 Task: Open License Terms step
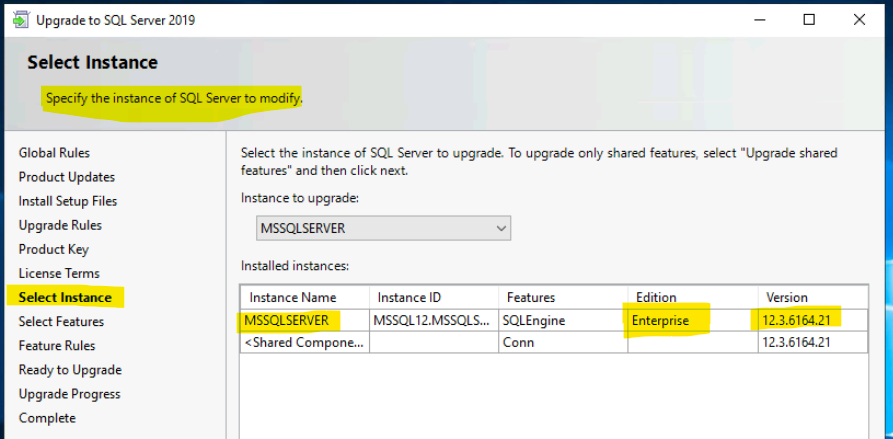[x=59, y=273]
